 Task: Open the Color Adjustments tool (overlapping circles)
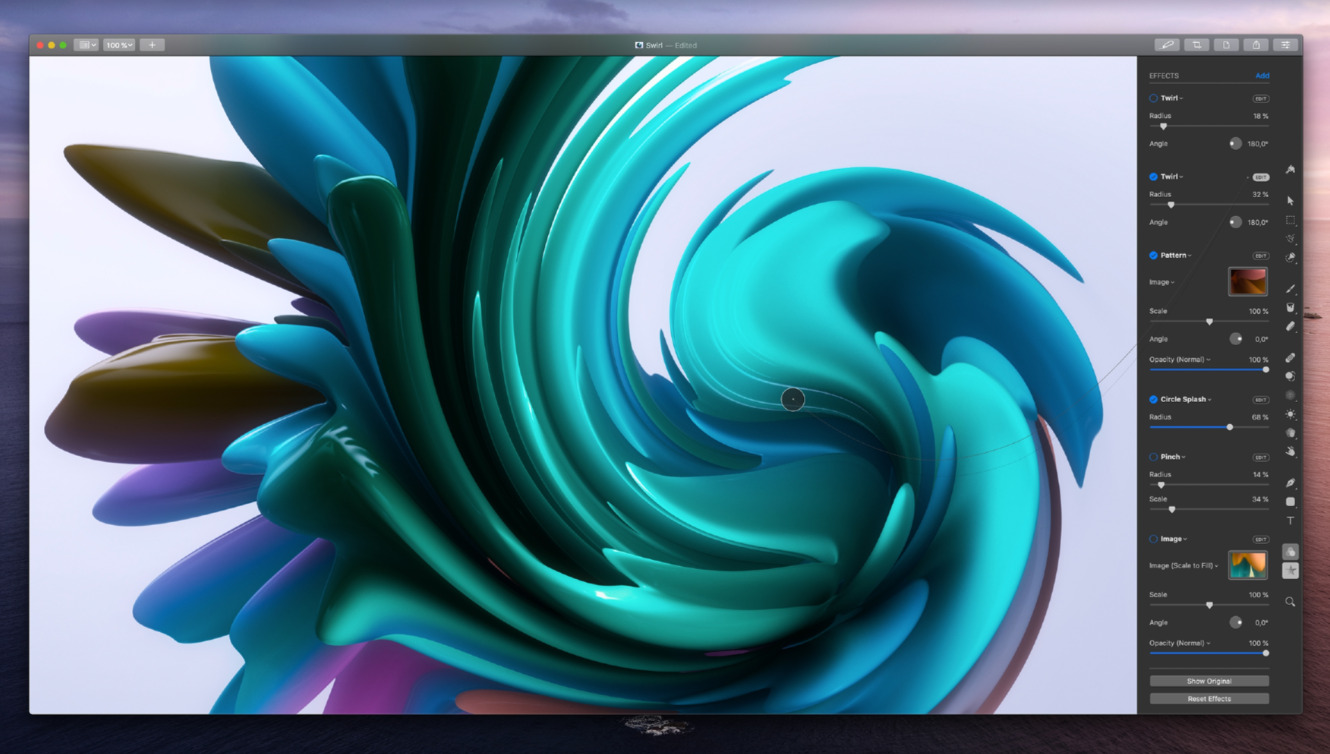(1290, 551)
